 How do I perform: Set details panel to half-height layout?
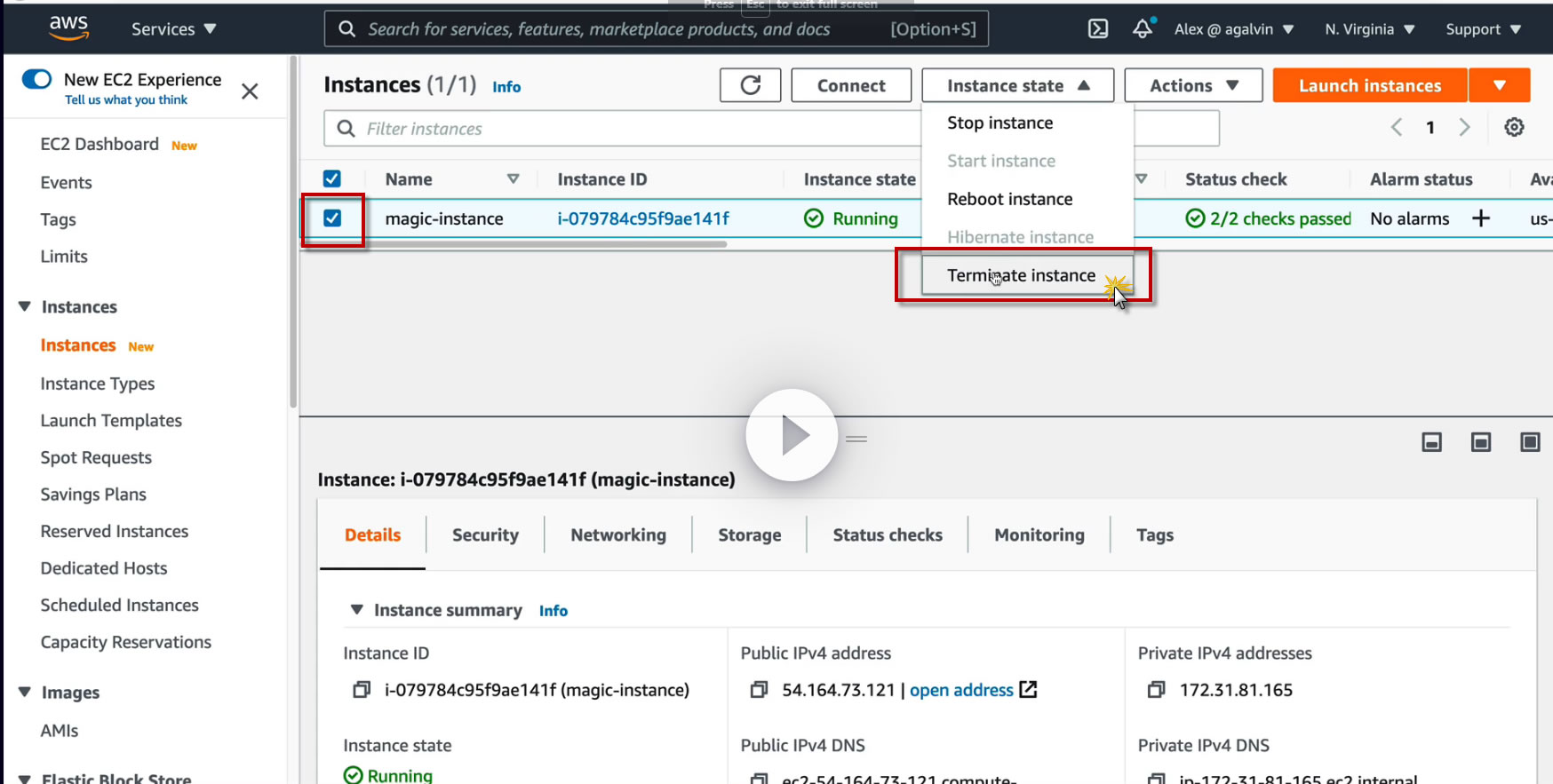(1481, 442)
